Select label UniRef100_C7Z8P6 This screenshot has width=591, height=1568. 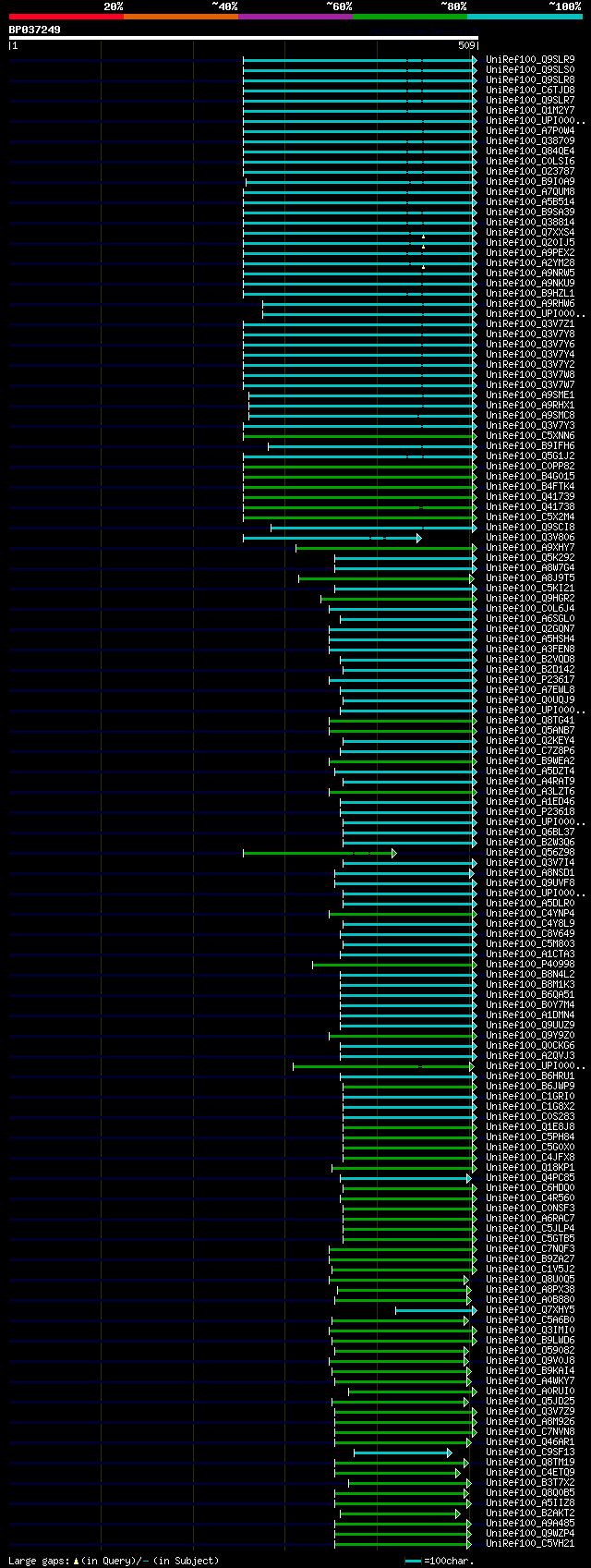click(x=530, y=751)
